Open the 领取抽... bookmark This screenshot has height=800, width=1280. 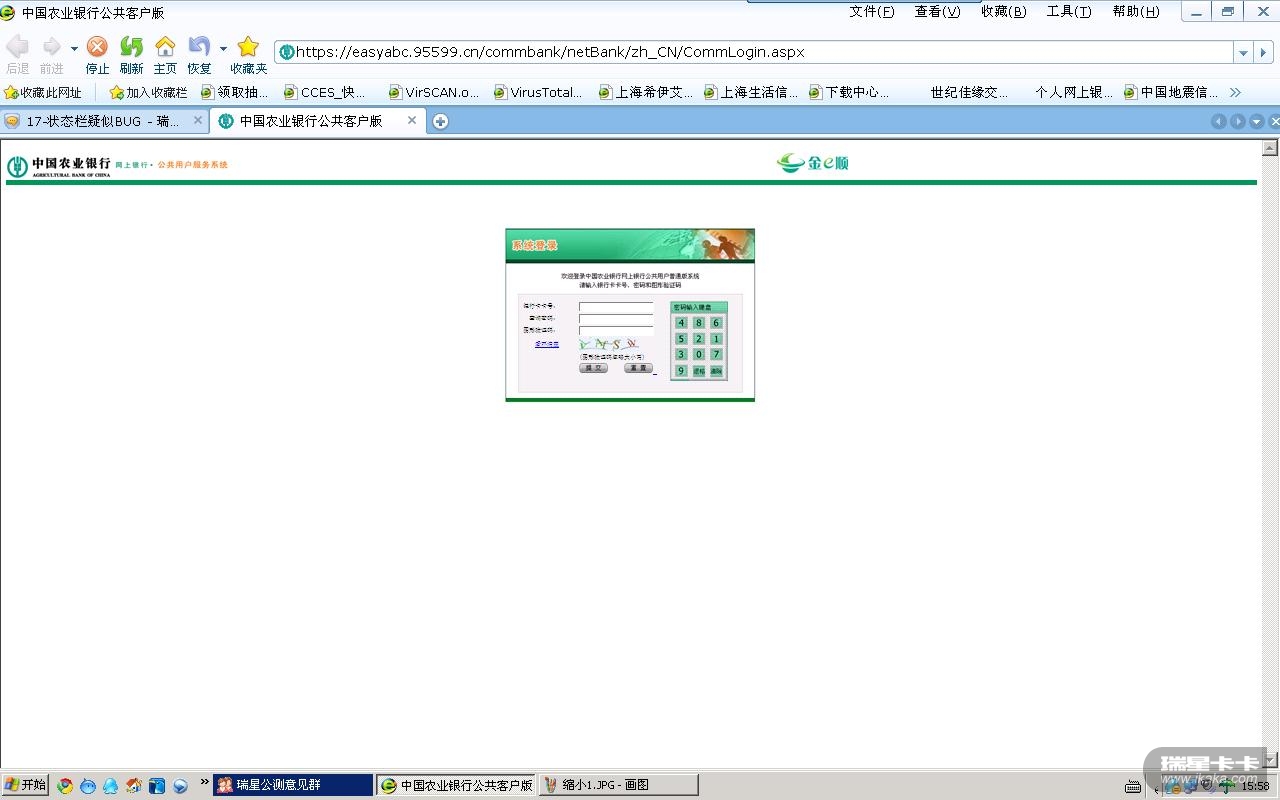point(235,92)
